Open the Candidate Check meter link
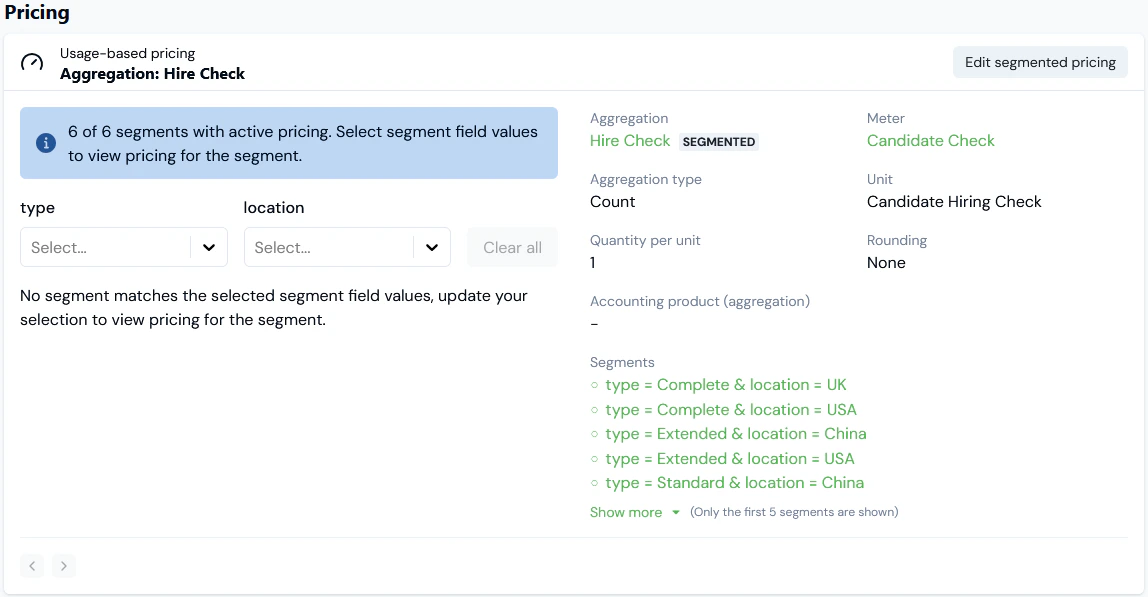 (930, 141)
